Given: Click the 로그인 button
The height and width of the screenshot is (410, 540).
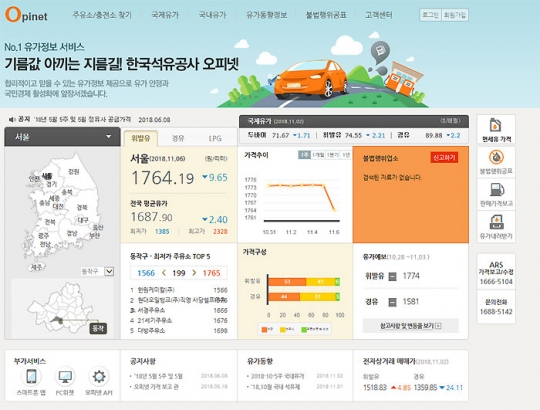Looking at the screenshot, I should pos(430,15).
